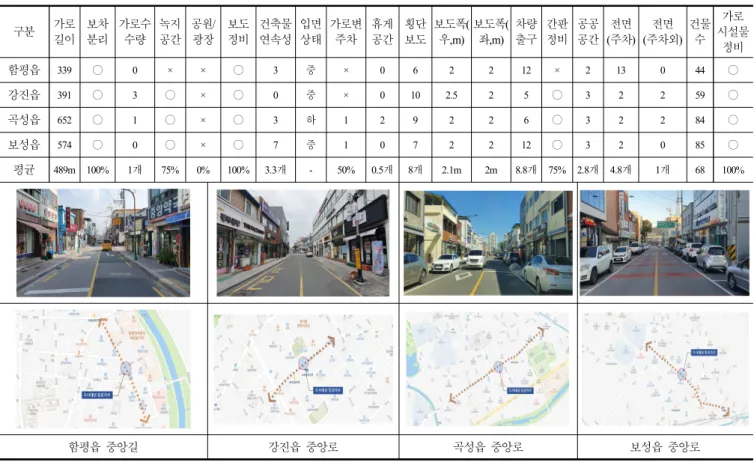
Task: Select the 보차 분리 column header
Action: tap(98, 32)
